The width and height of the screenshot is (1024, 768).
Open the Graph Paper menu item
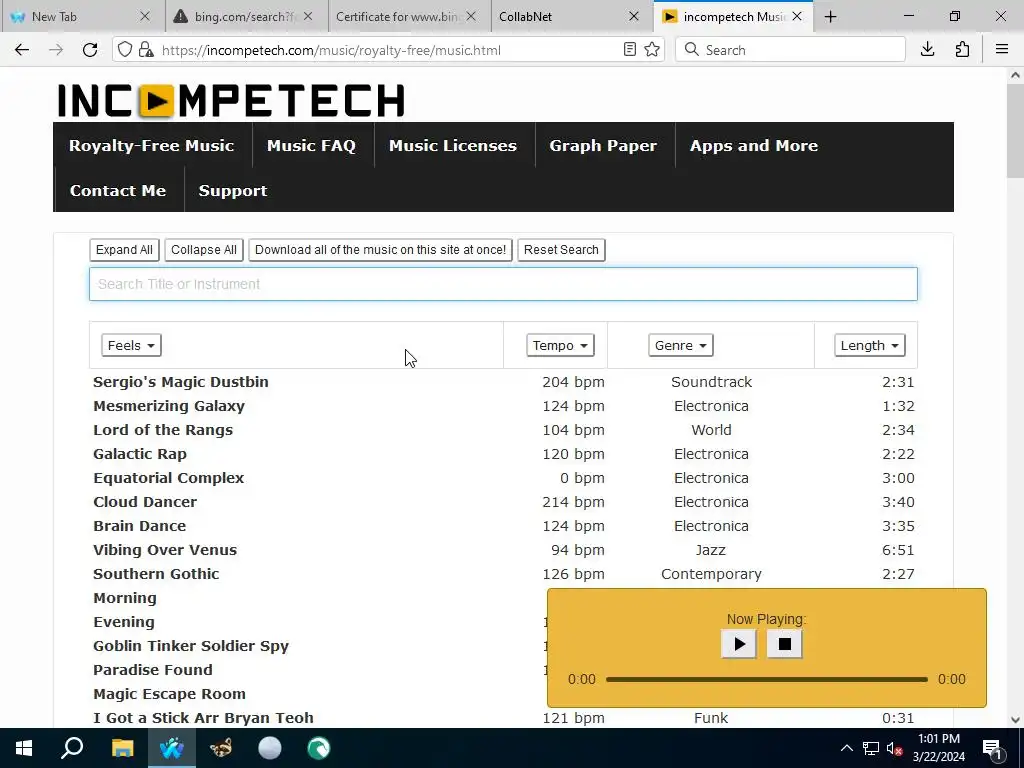[603, 146]
